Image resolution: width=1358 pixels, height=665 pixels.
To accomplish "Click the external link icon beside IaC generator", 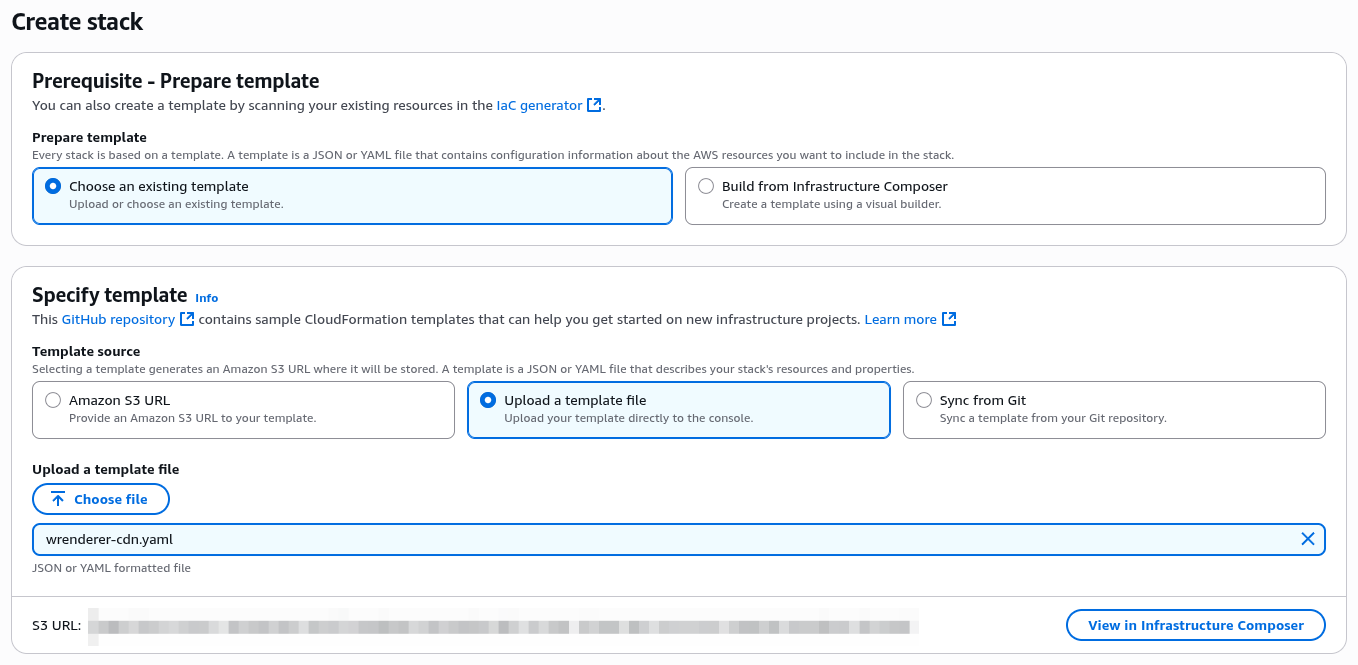I will click(x=592, y=104).
